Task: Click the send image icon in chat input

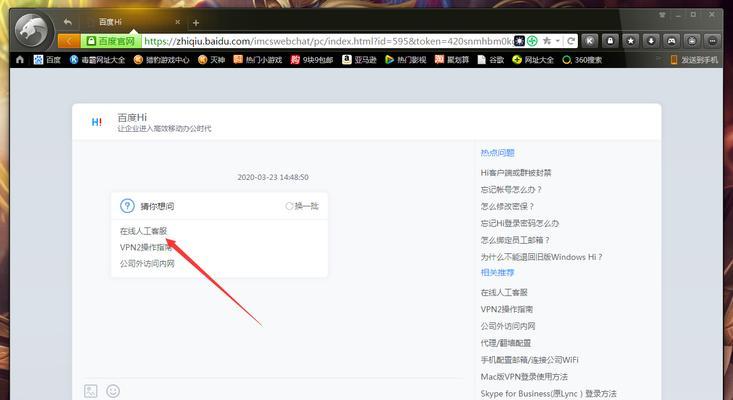Action: [91, 391]
